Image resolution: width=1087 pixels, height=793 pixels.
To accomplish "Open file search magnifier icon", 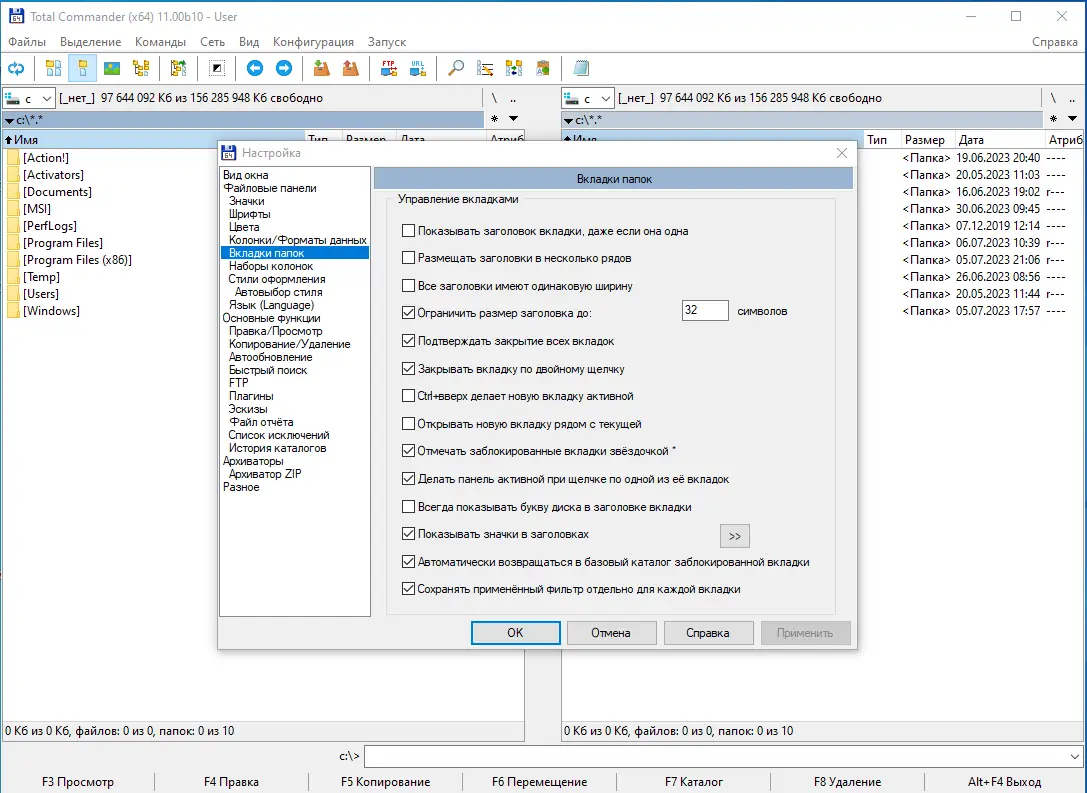I will (455, 68).
